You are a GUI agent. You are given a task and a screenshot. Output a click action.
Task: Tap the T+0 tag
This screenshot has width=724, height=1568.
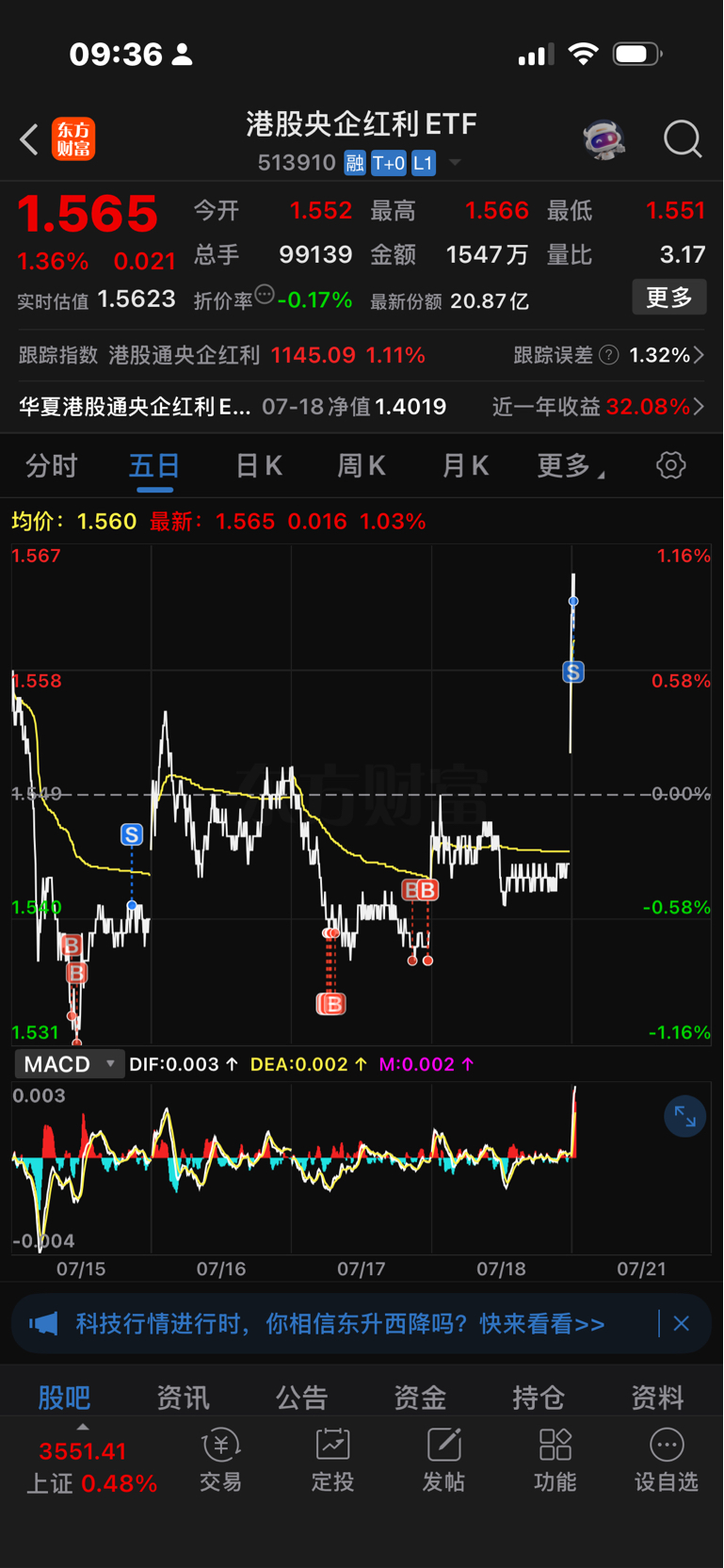point(388,163)
